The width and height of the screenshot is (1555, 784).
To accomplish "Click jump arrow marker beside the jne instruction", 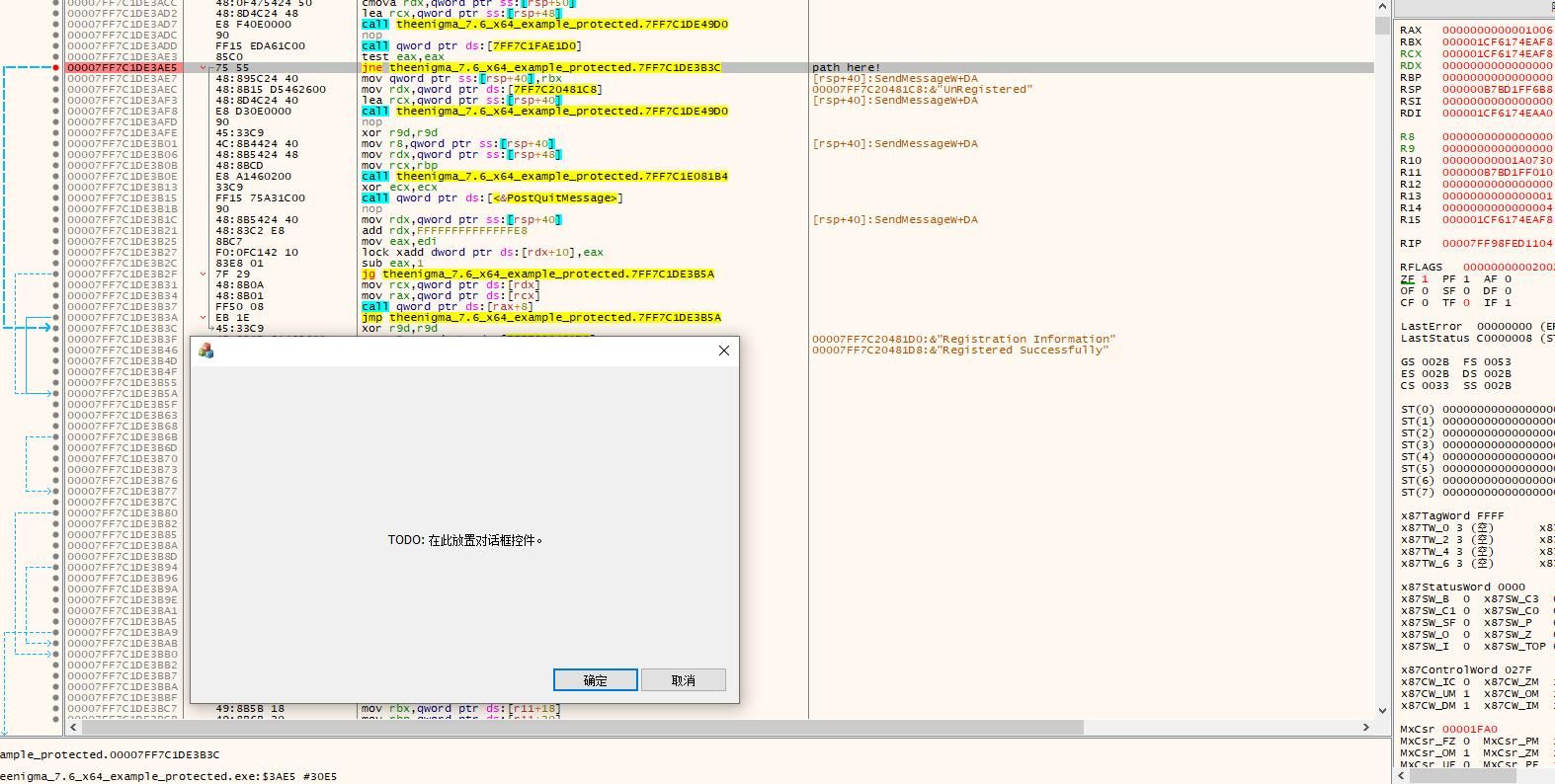I will point(204,68).
